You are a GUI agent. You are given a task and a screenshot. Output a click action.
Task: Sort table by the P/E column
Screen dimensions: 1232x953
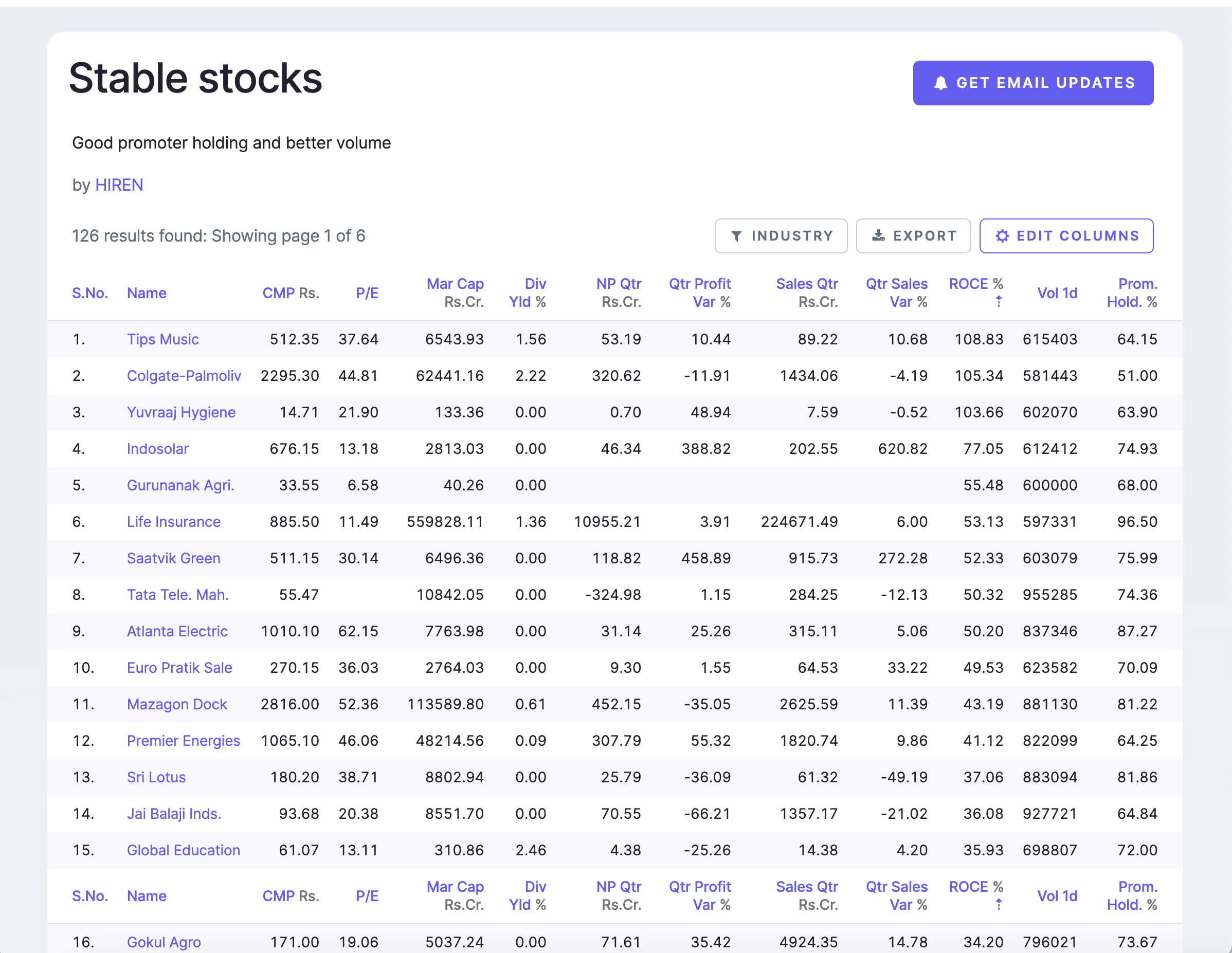click(367, 292)
